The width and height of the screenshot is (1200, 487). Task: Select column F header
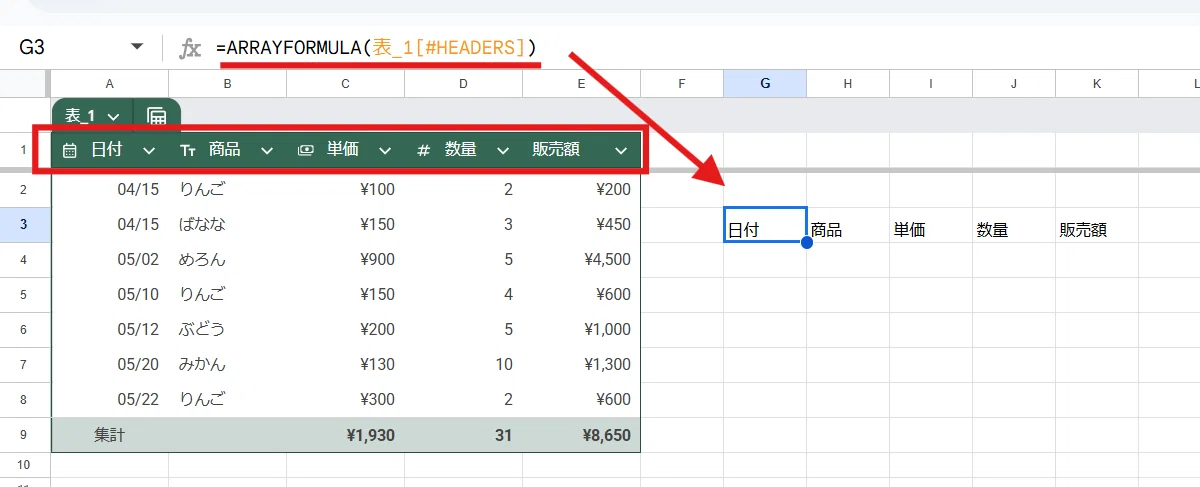point(682,84)
